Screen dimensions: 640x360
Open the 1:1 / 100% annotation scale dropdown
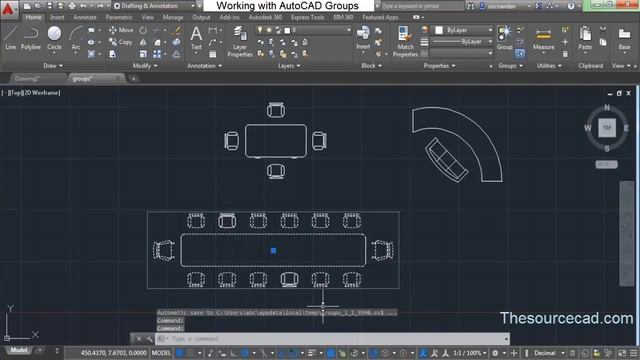470,353
